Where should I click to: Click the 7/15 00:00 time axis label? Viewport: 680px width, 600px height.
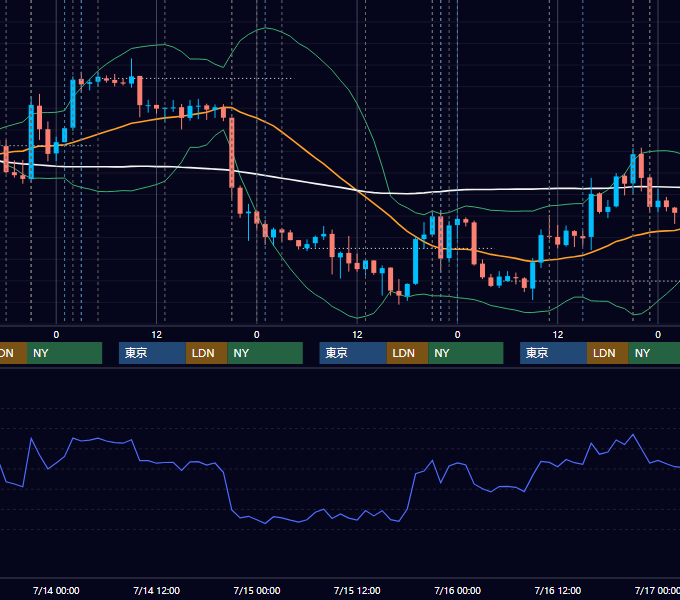coord(257,590)
